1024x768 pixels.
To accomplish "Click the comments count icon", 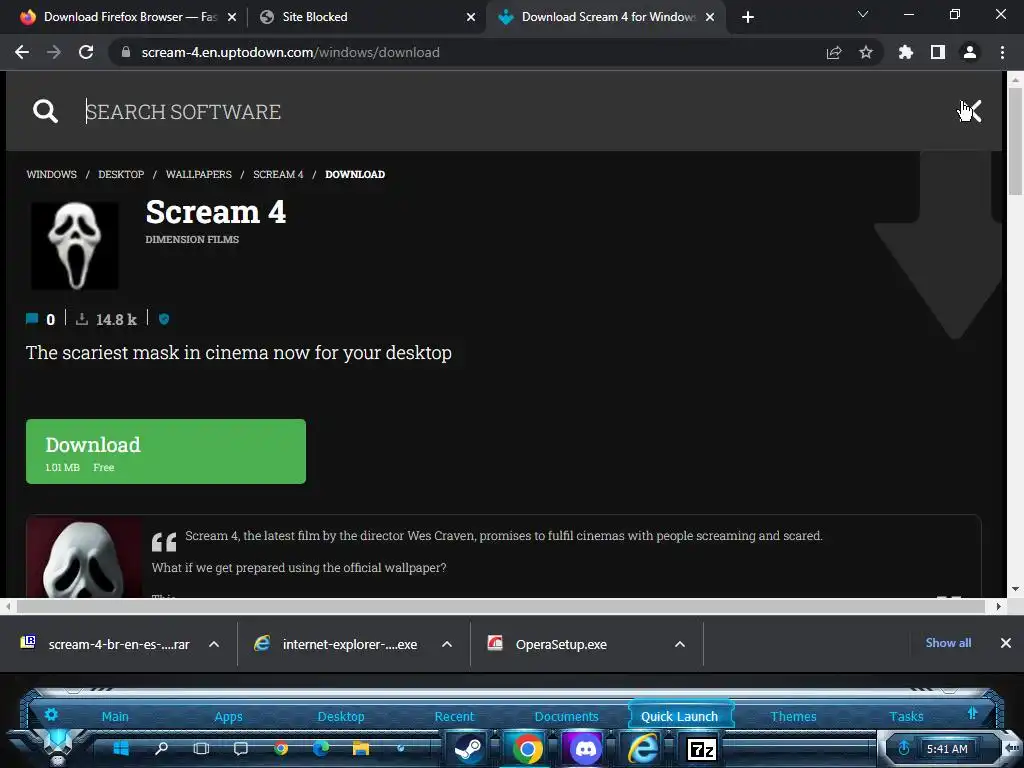I will click(x=31, y=319).
